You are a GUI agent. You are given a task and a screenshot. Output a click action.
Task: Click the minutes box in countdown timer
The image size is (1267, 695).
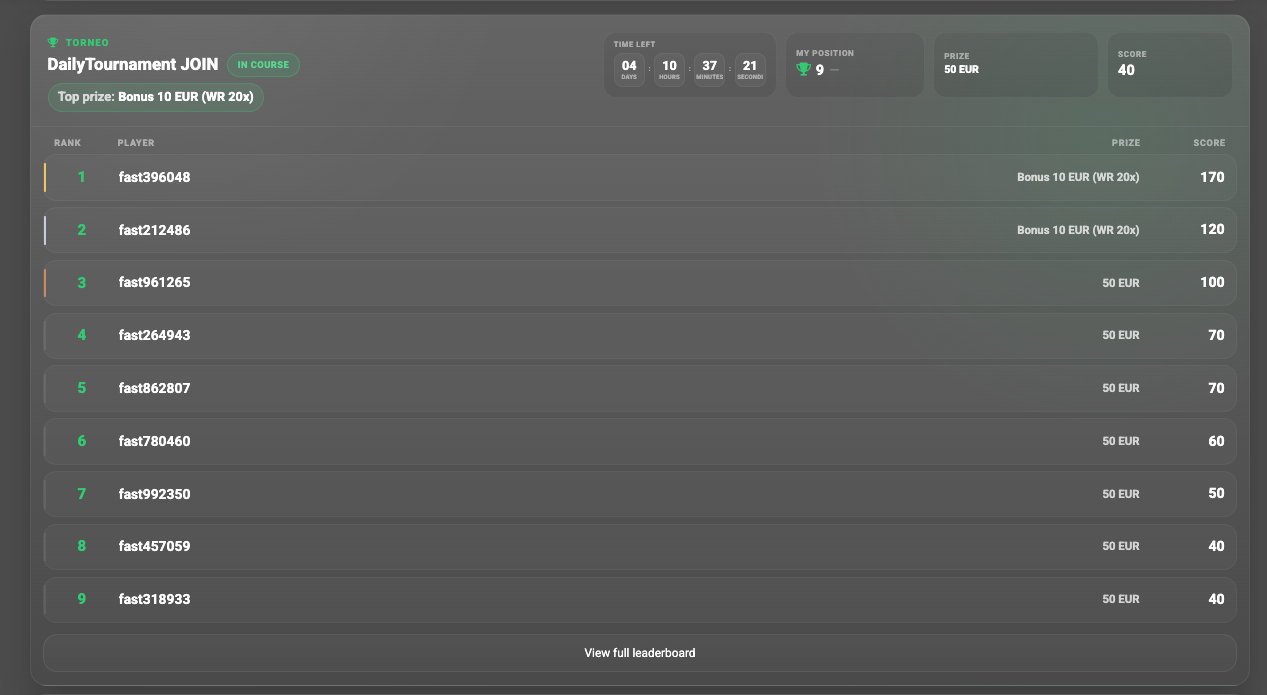[709, 70]
